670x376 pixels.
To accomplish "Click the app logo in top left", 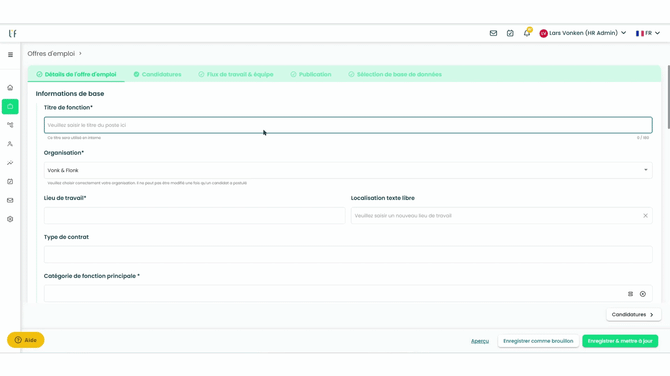I will (x=12, y=33).
